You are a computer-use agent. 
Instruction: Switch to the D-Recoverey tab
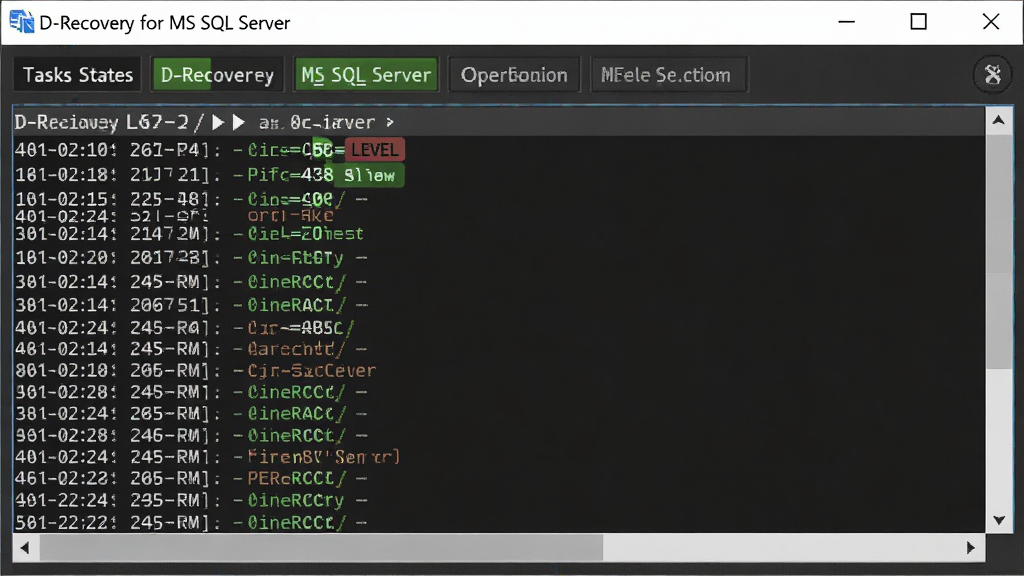[217, 75]
